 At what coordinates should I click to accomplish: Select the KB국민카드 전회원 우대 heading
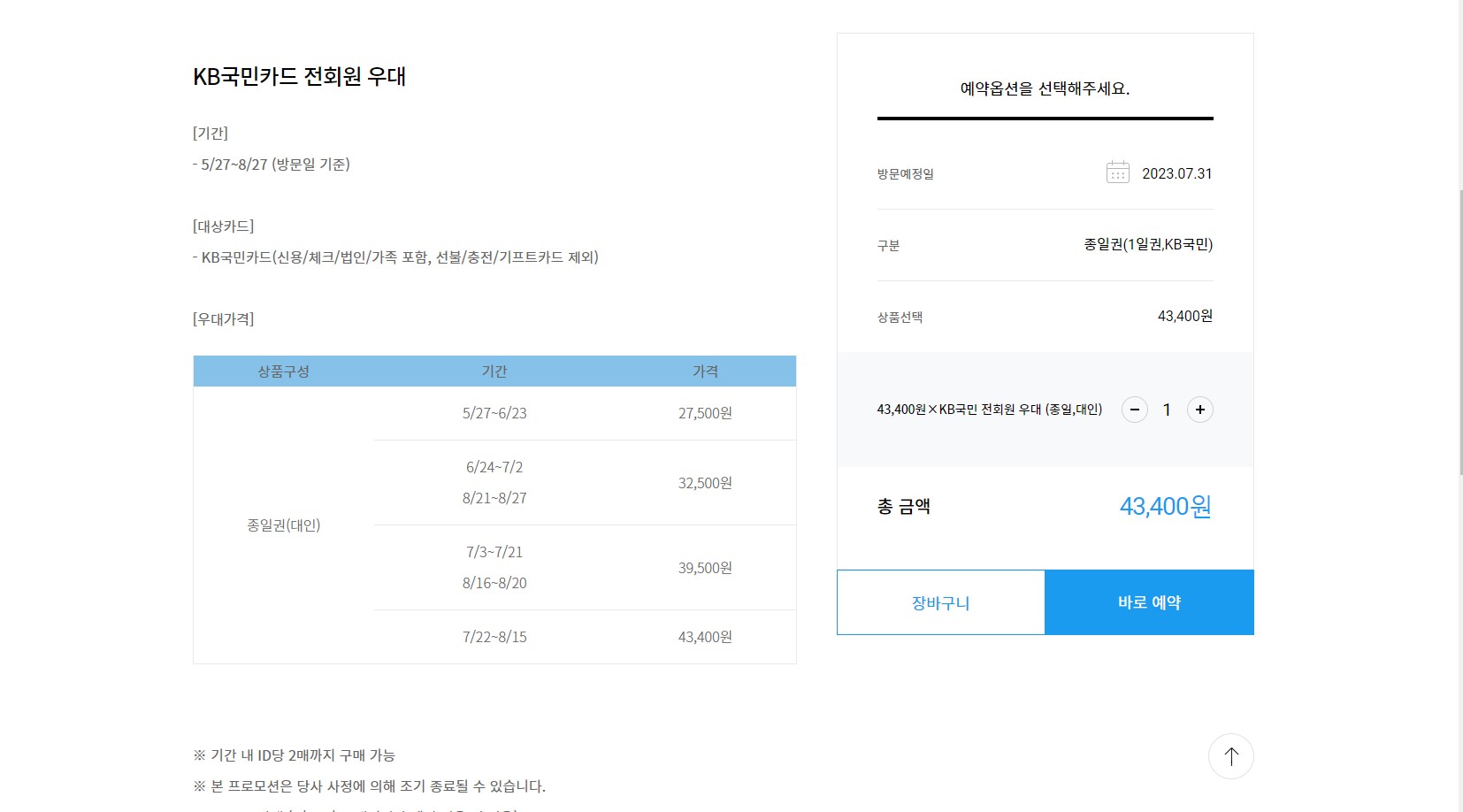tap(299, 77)
